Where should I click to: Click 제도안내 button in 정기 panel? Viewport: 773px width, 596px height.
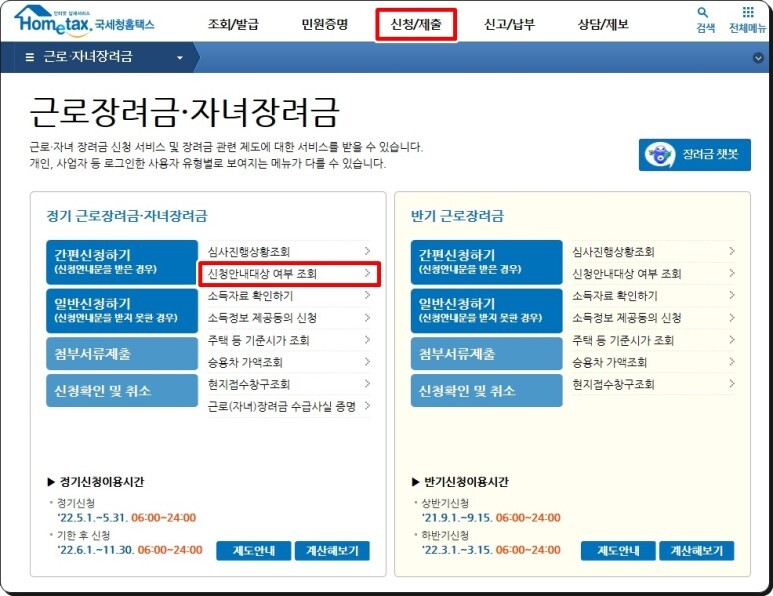point(254,551)
